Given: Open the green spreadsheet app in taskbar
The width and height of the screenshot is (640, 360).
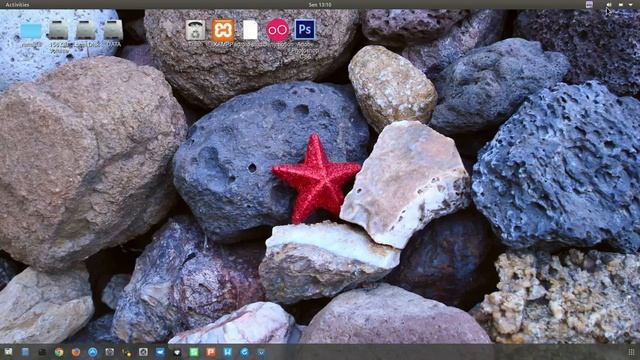Looking at the screenshot, I should pyautogui.click(x=194, y=352).
